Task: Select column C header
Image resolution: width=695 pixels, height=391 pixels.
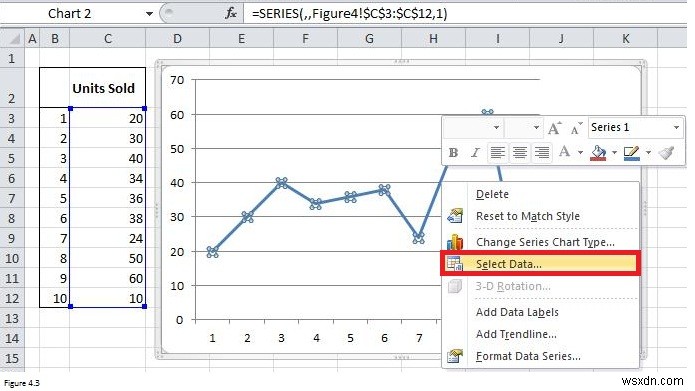Action: pyautogui.click(x=108, y=39)
